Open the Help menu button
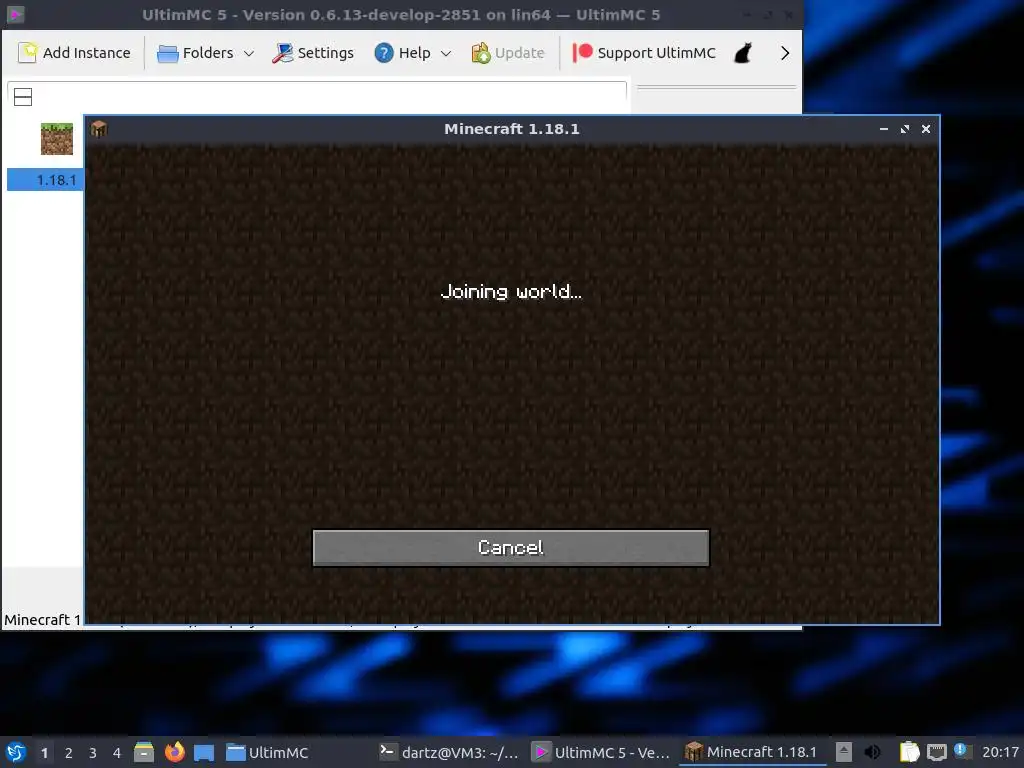 [x=402, y=53]
